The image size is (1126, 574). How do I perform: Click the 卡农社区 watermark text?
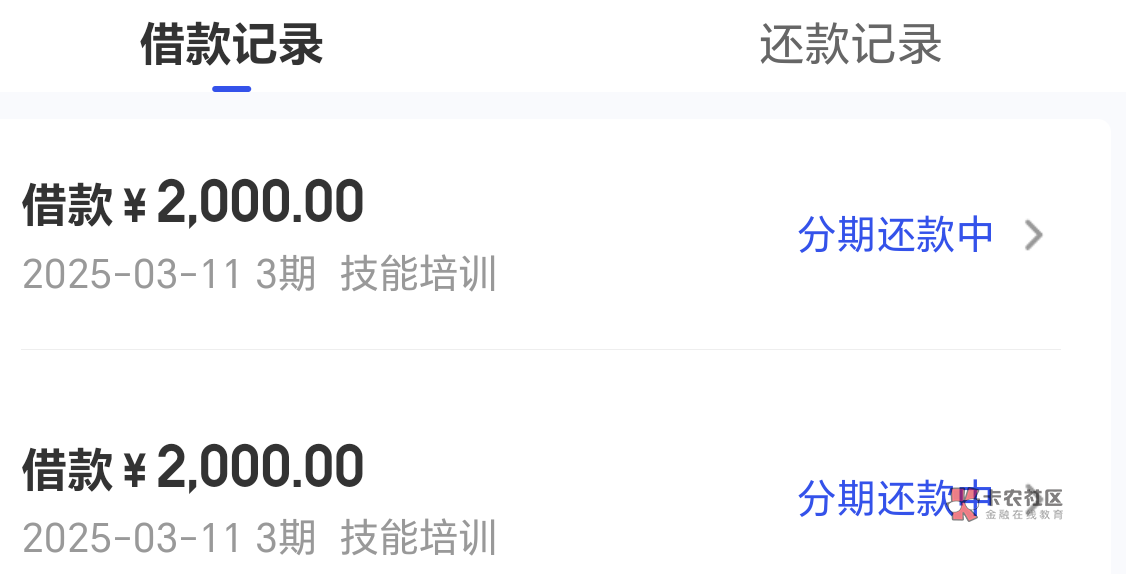[1023, 498]
